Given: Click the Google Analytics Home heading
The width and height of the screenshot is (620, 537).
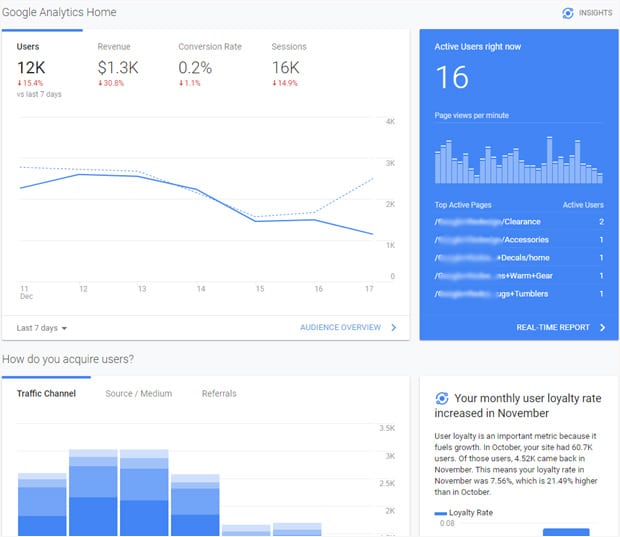Looking at the screenshot, I should tap(59, 12).
